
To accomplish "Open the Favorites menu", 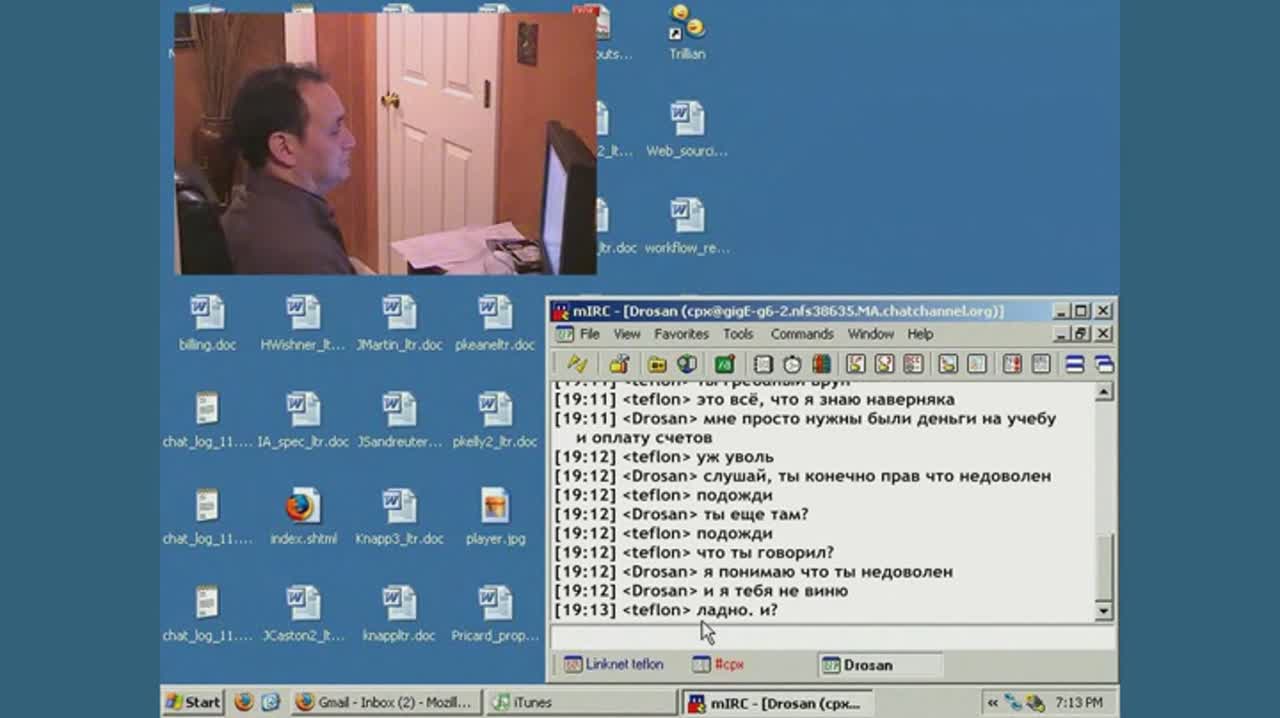I will [681, 334].
